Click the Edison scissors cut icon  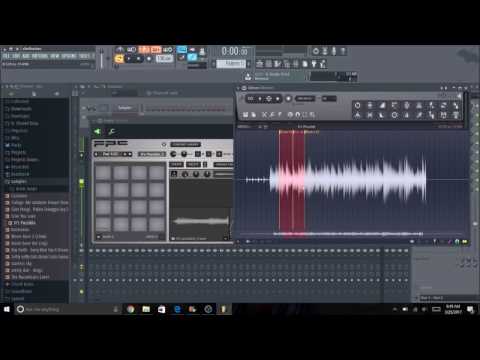tap(264, 115)
